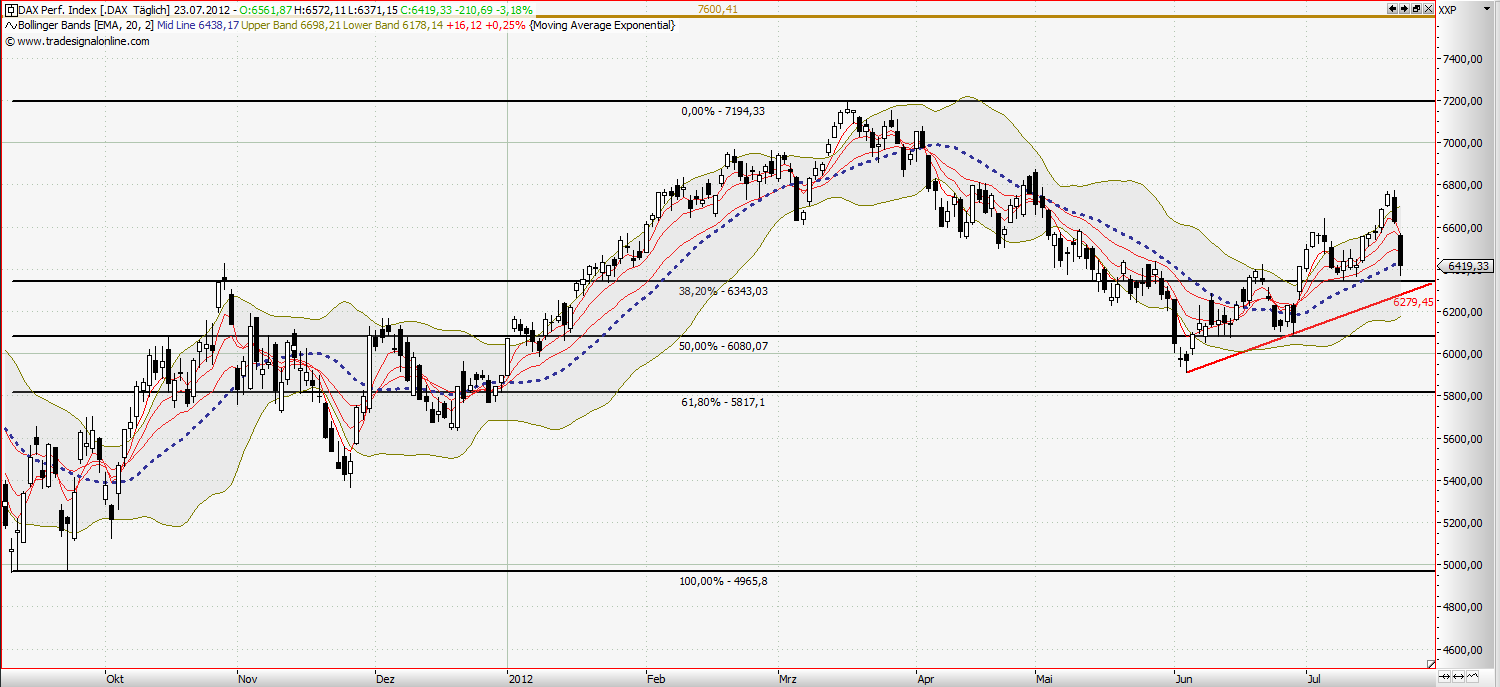Click the Mrz label on the time axis
The width and height of the screenshot is (1500, 687).
pos(786,679)
